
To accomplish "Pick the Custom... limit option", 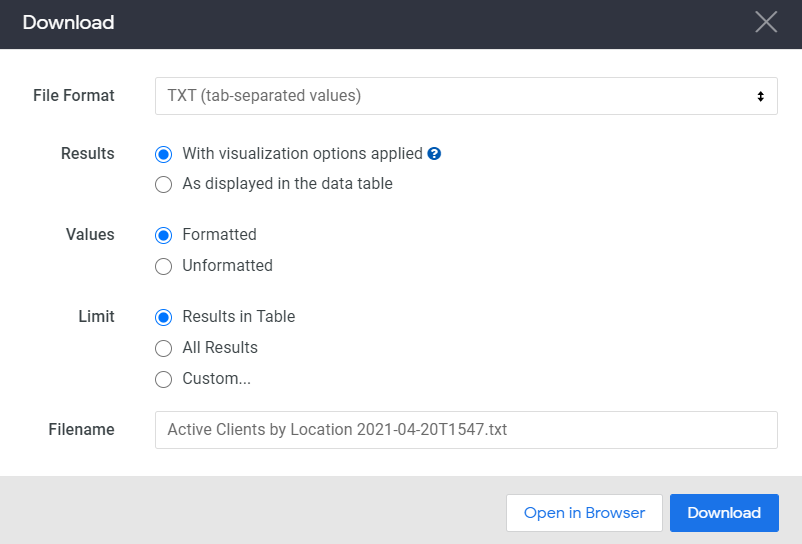I will (x=164, y=379).
